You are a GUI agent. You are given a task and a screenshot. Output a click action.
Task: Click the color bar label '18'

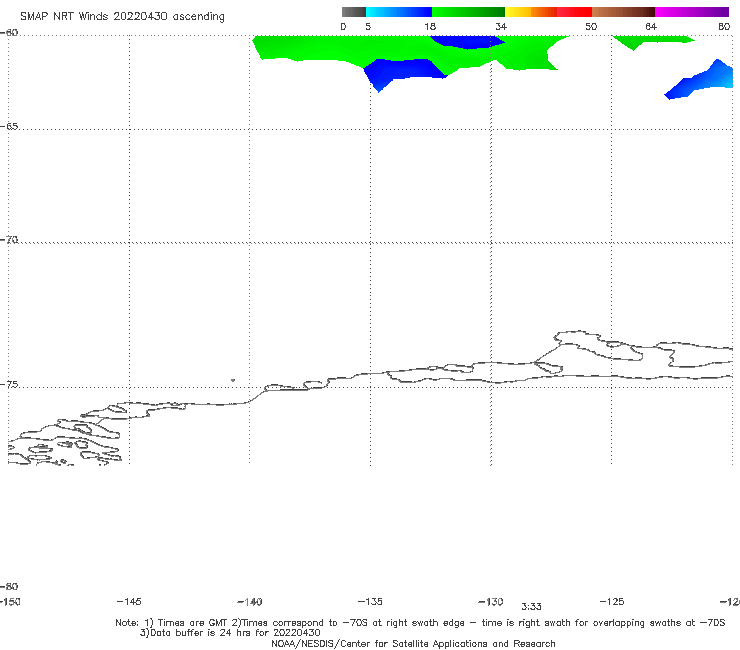pyautogui.click(x=430, y=26)
